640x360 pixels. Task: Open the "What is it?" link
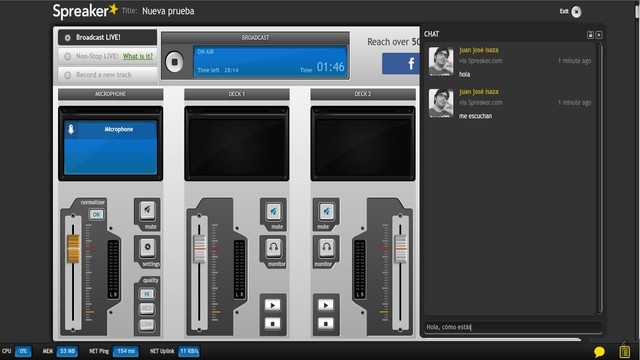pyautogui.click(x=138, y=56)
